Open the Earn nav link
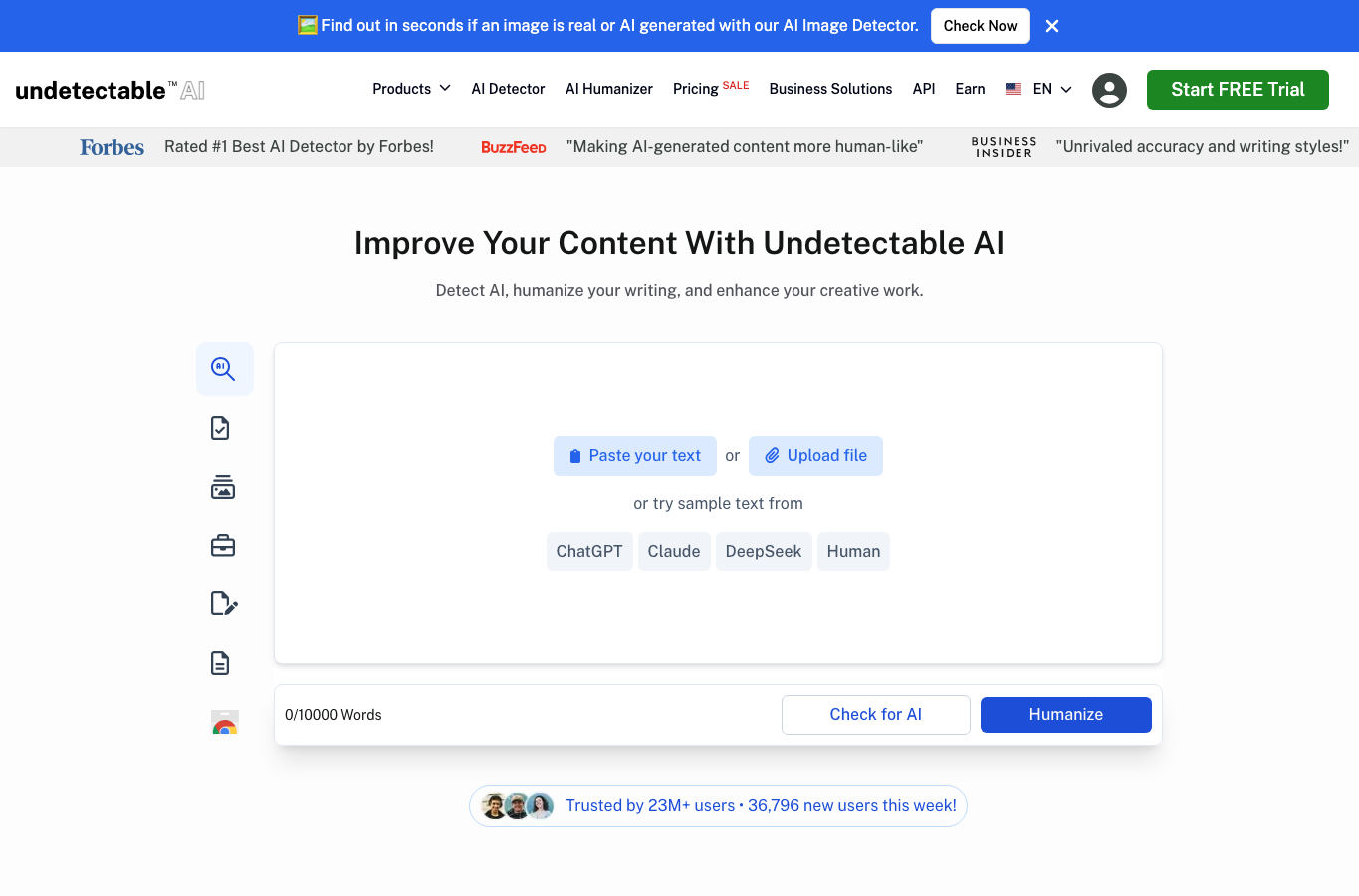The image size is (1359, 896). (x=970, y=89)
